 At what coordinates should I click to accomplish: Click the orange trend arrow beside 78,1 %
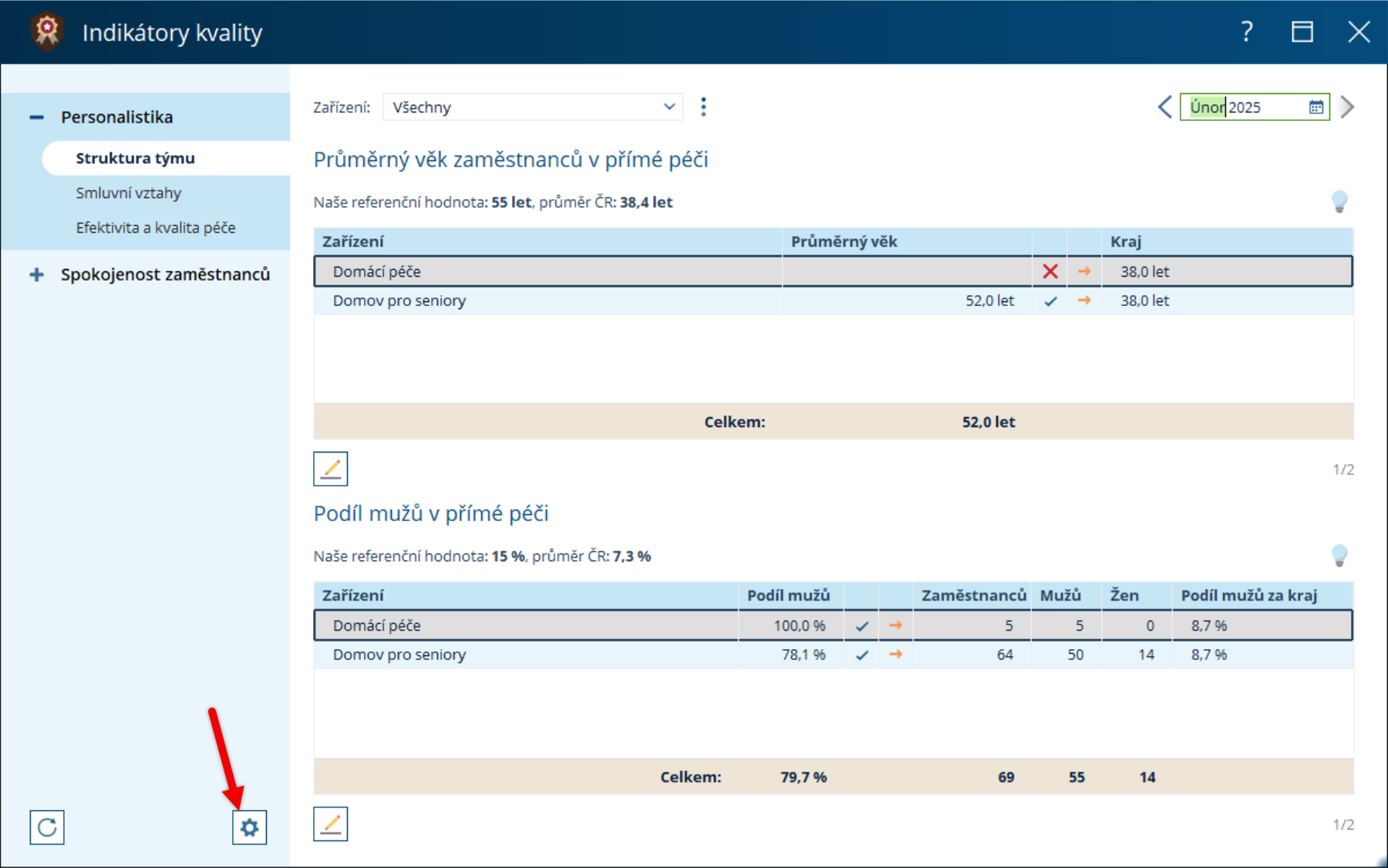tap(895, 654)
